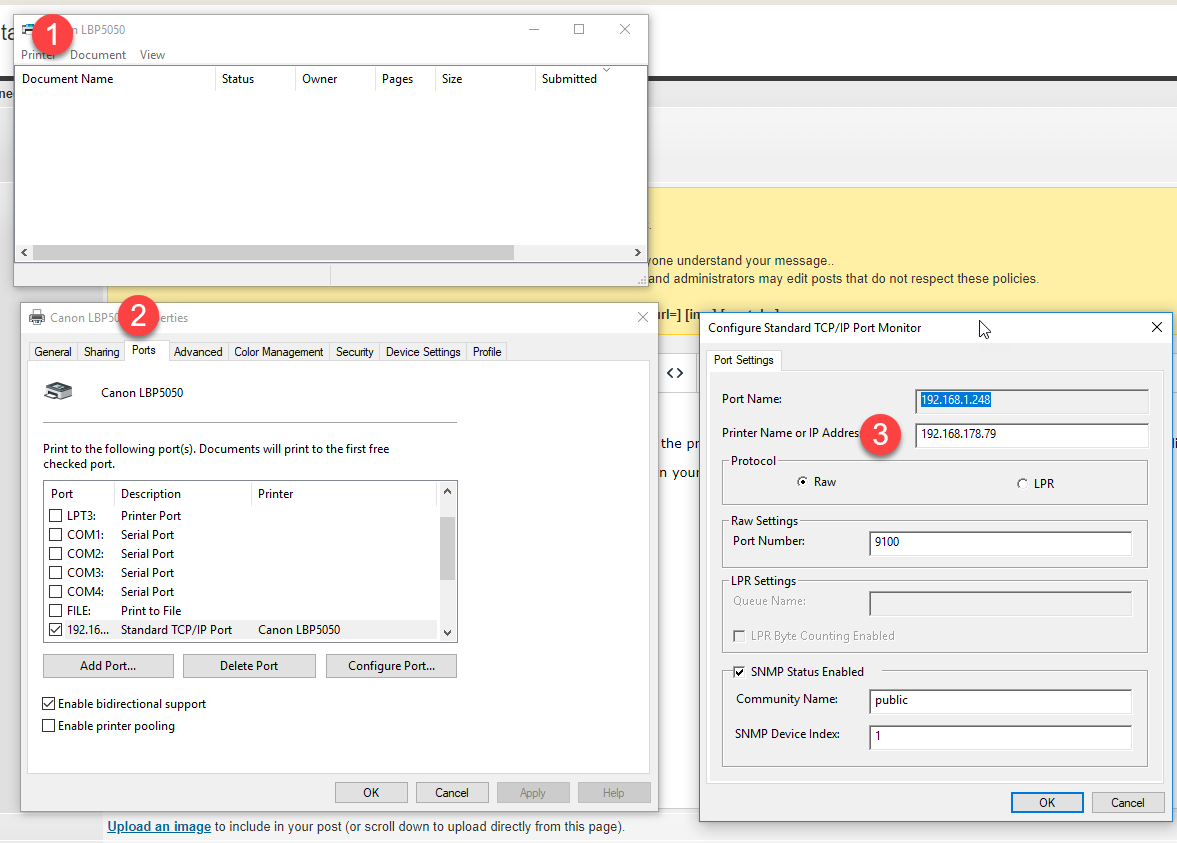Check the COM1: serial port checkbox

[x=56, y=534]
